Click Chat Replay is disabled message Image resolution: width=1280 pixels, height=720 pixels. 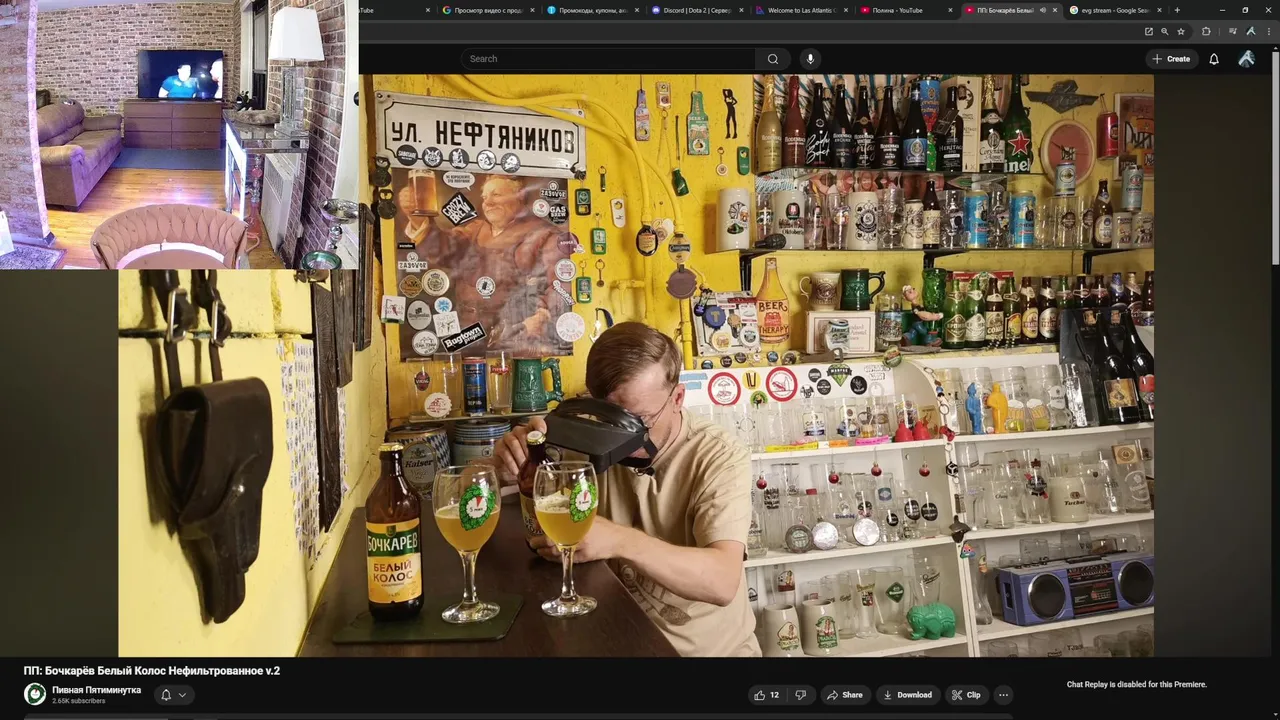click(1137, 685)
